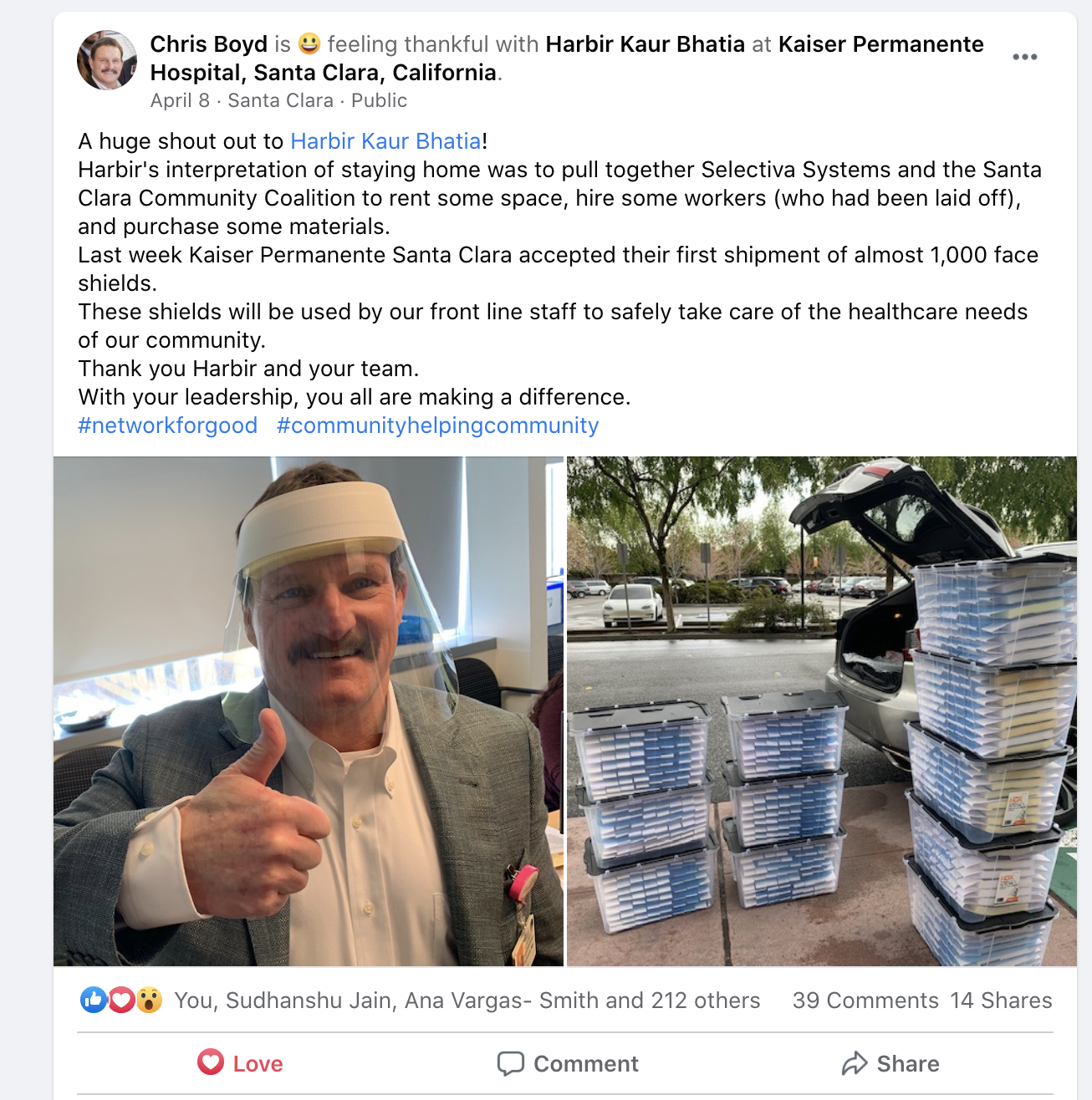The height and width of the screenshot is (1100, 1092).
Task: Click the Comment speech bubble button
Action: pos(567,1063)
